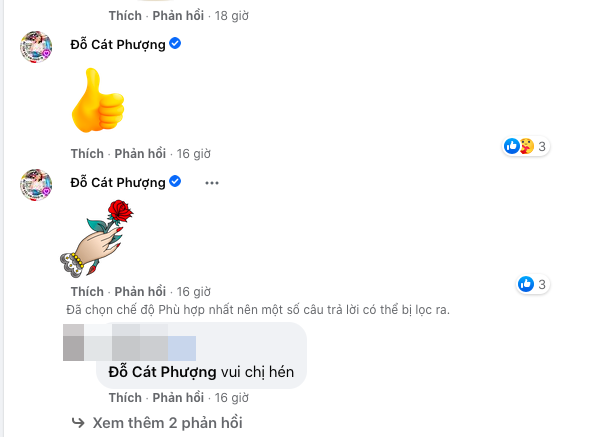Image resolution: width=594 pixels, height=437 pixels.
Task: Open reactions count on the thumbs-up comment
Action: click(x=526, y=146)
